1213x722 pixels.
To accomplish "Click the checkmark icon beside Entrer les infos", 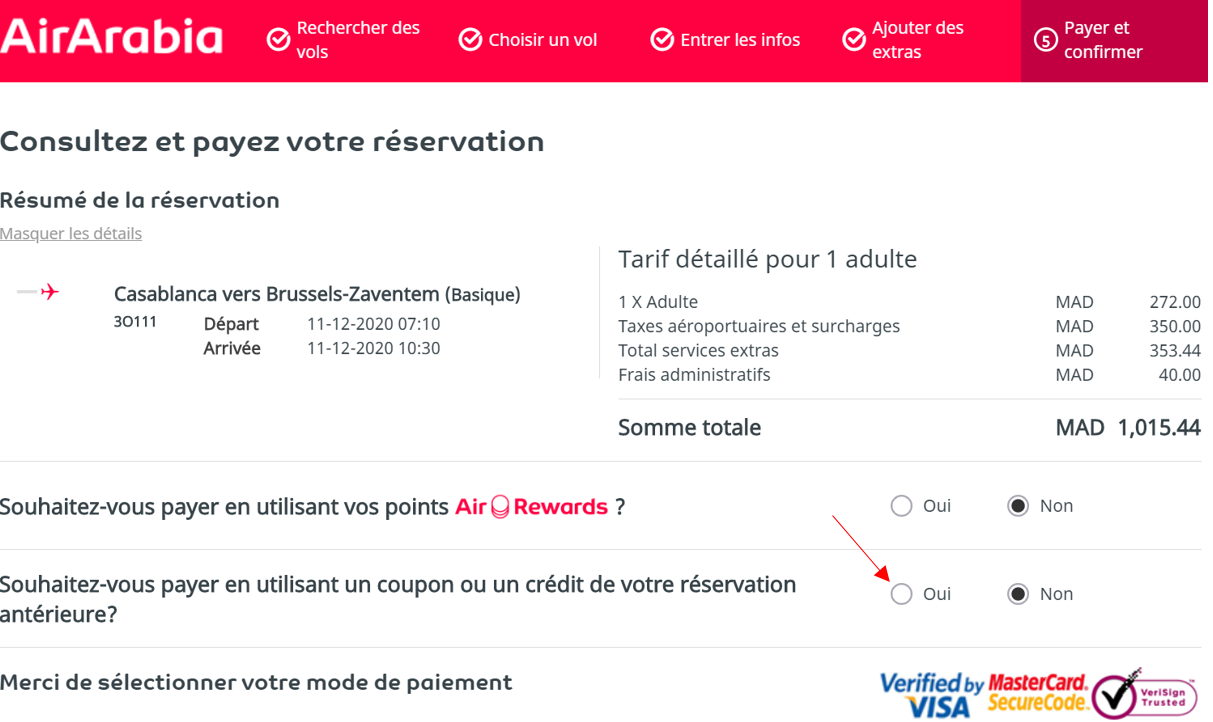I will click(x=662, y=40).
